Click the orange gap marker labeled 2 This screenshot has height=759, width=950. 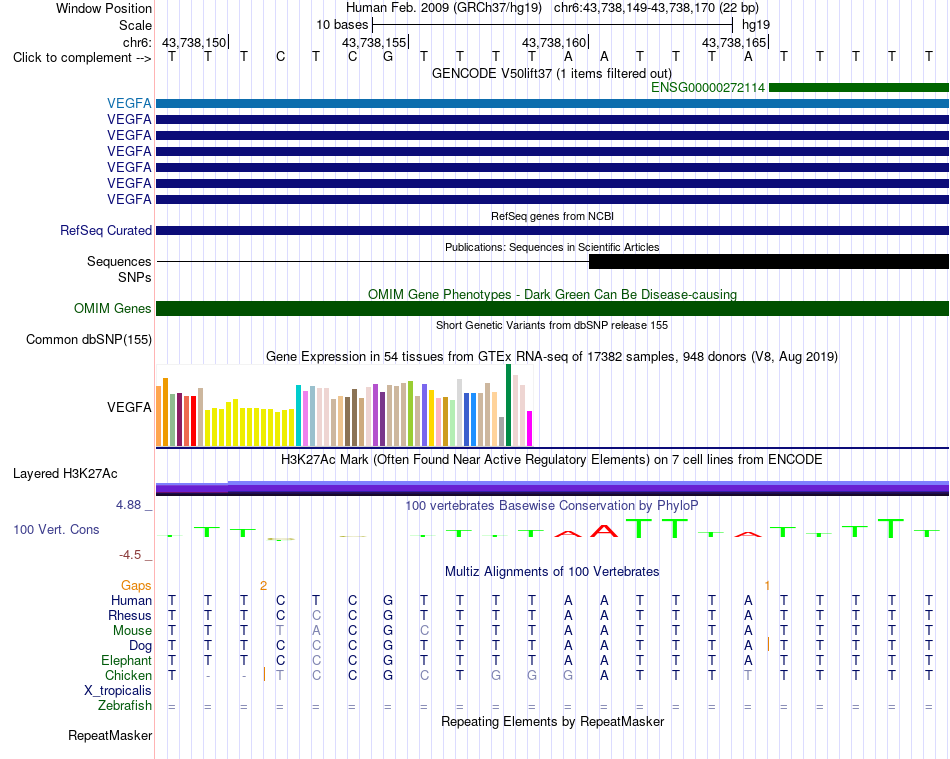click(x=263, y=586)
